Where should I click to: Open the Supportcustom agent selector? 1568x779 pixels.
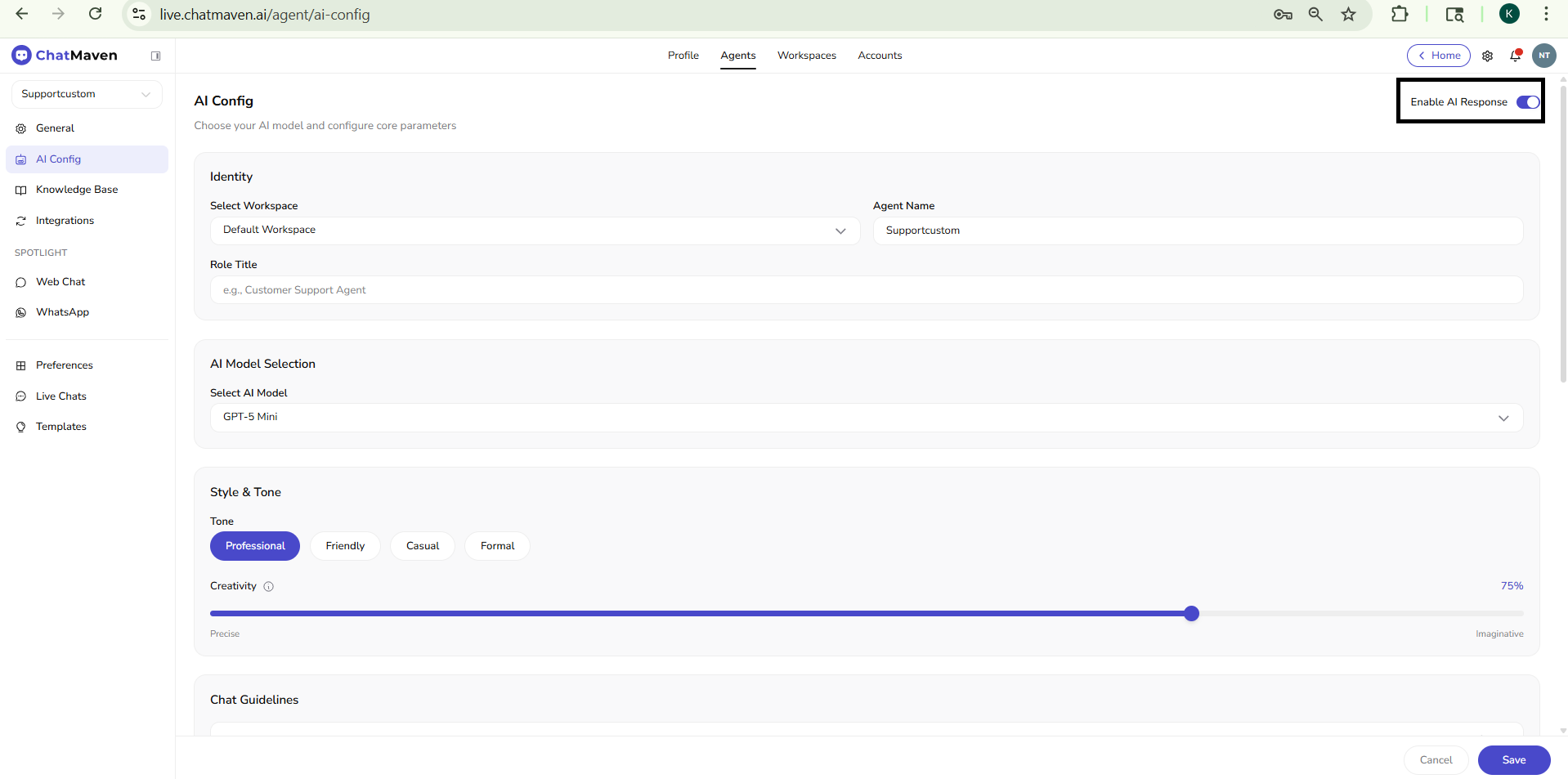(x=86, y=94)
